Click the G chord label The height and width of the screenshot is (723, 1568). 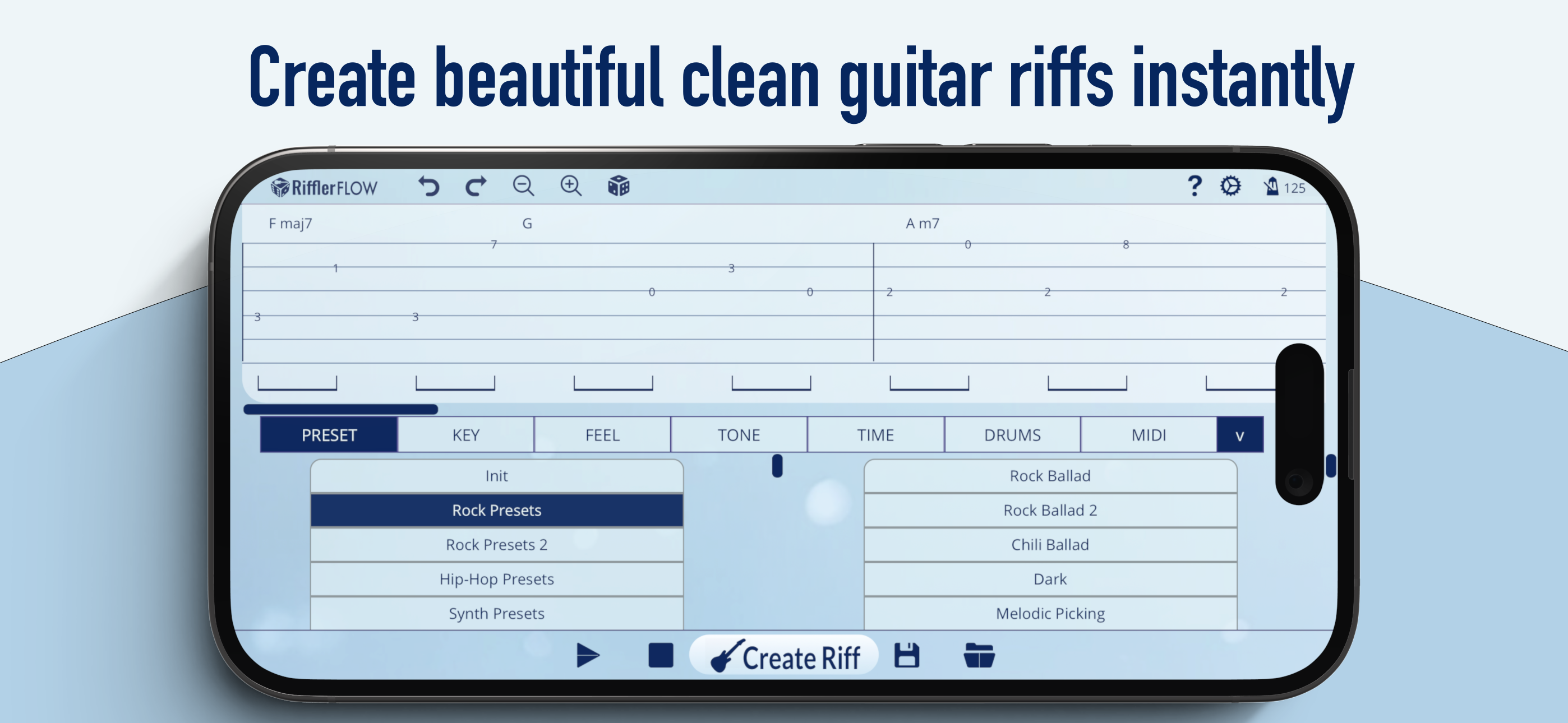pos(527,224)
